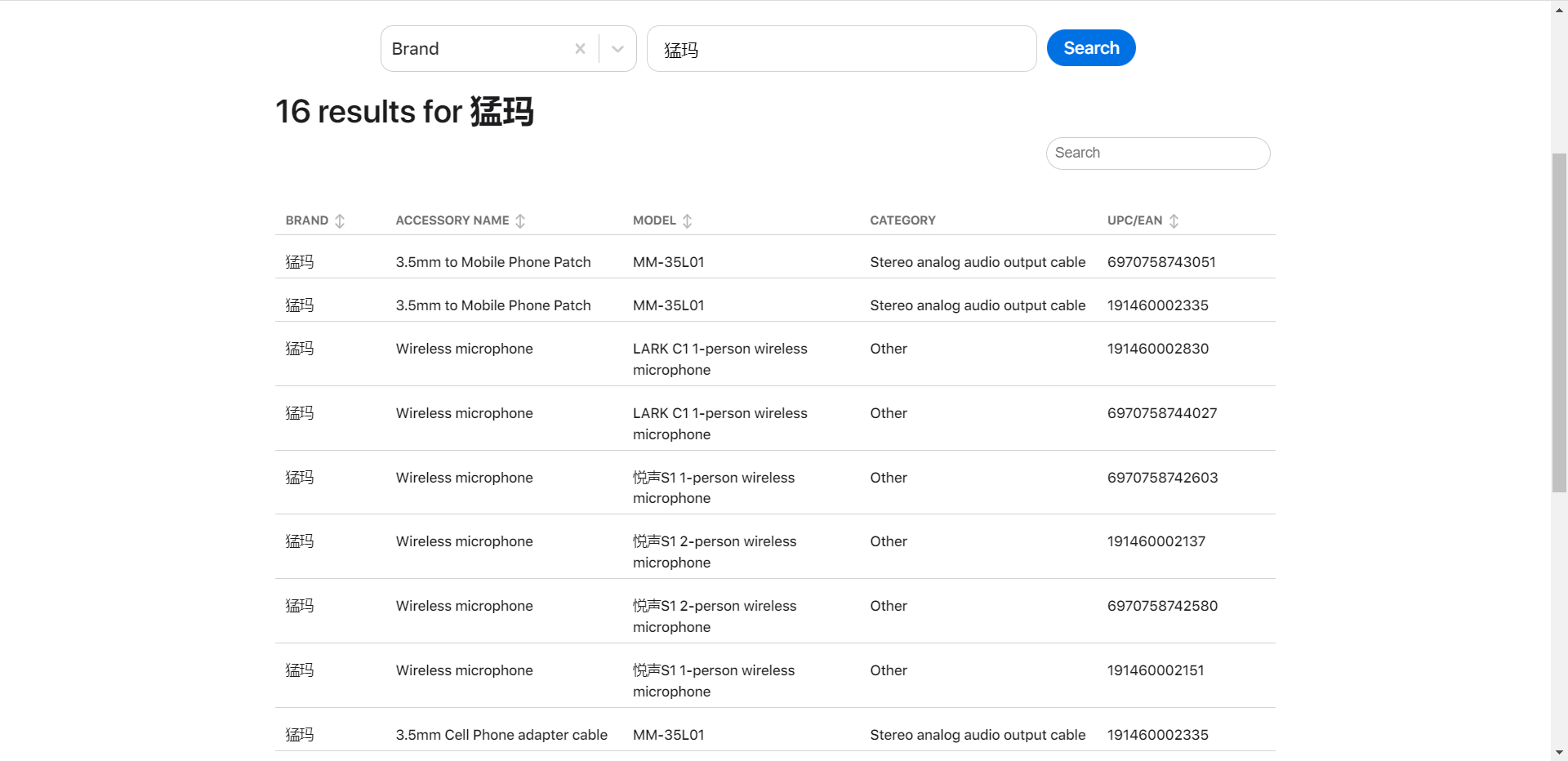The height and width of the screenshot is (761, 1568).
Task: Click 悦声S1 2-person model in UPC 6970758742580 row
Action: (x=714, y=616)
